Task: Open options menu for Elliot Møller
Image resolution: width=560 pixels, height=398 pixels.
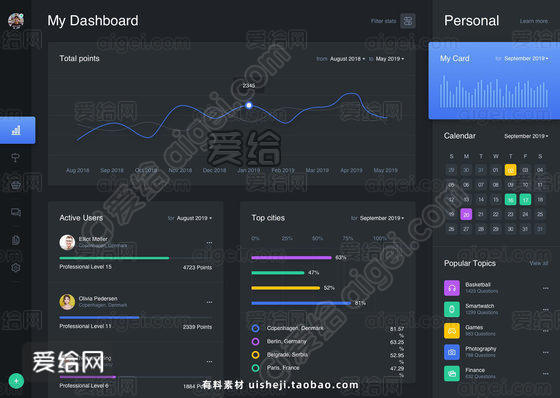Action: (x=209, y=243)
